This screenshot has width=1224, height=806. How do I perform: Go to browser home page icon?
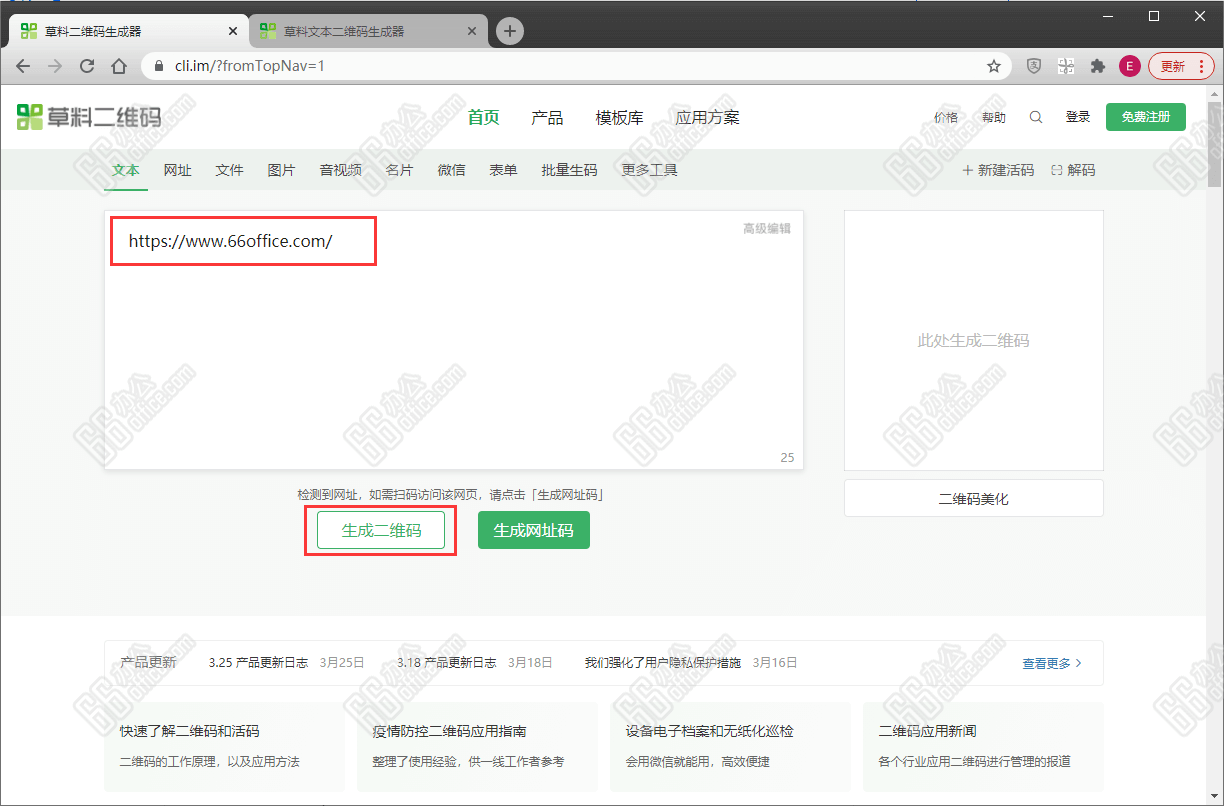(119, 66)
